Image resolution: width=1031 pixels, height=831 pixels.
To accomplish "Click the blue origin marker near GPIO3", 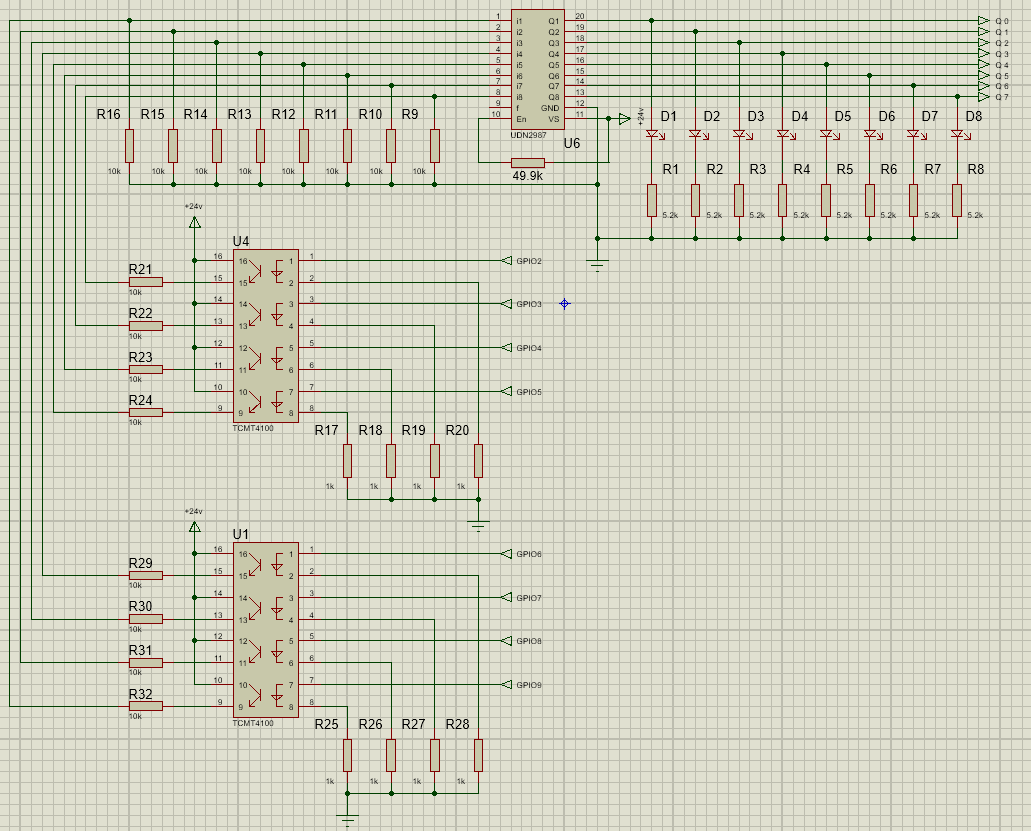I will (x=564, y=303).
